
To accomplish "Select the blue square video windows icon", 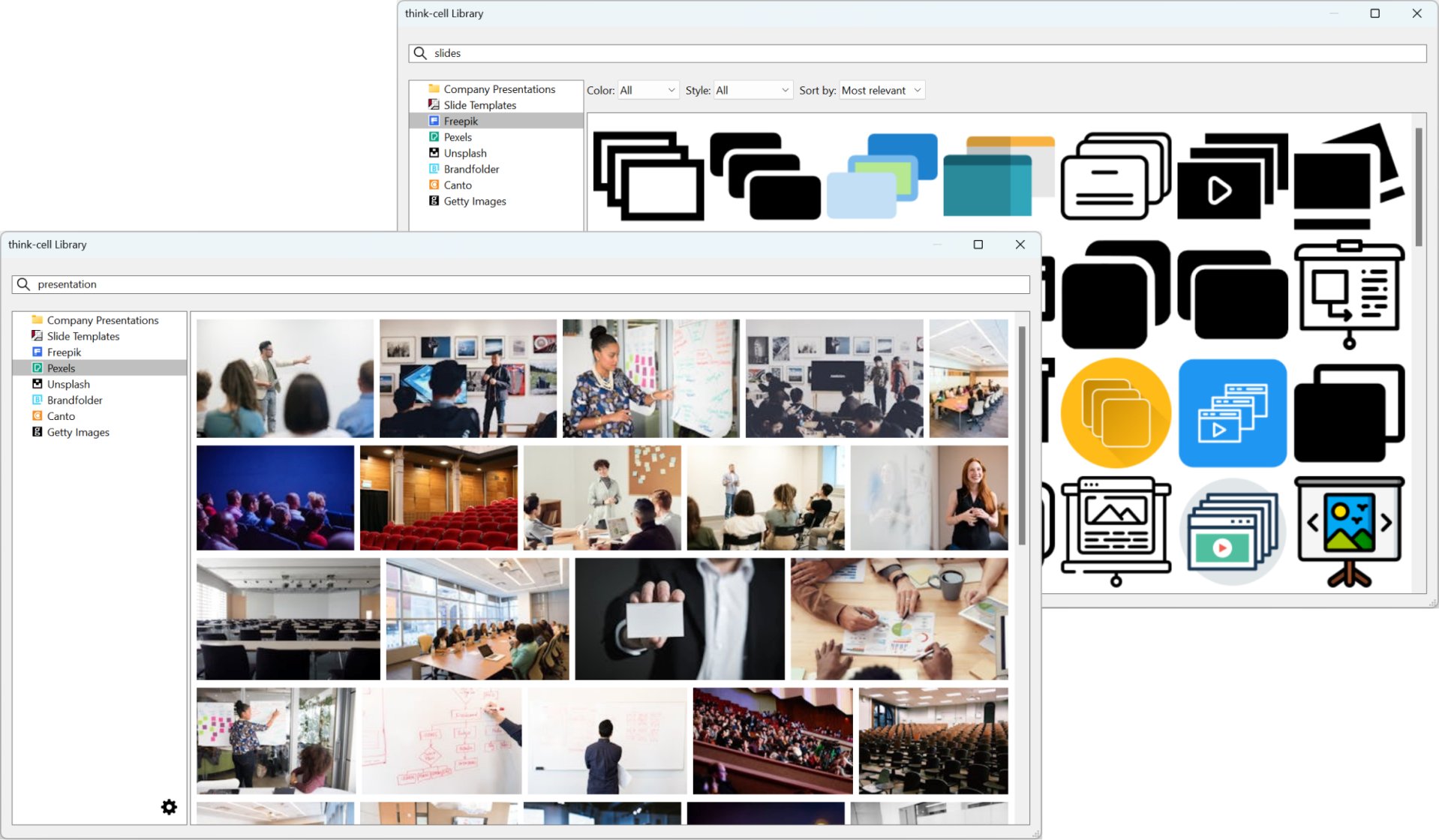I will tap(1233, 413).
